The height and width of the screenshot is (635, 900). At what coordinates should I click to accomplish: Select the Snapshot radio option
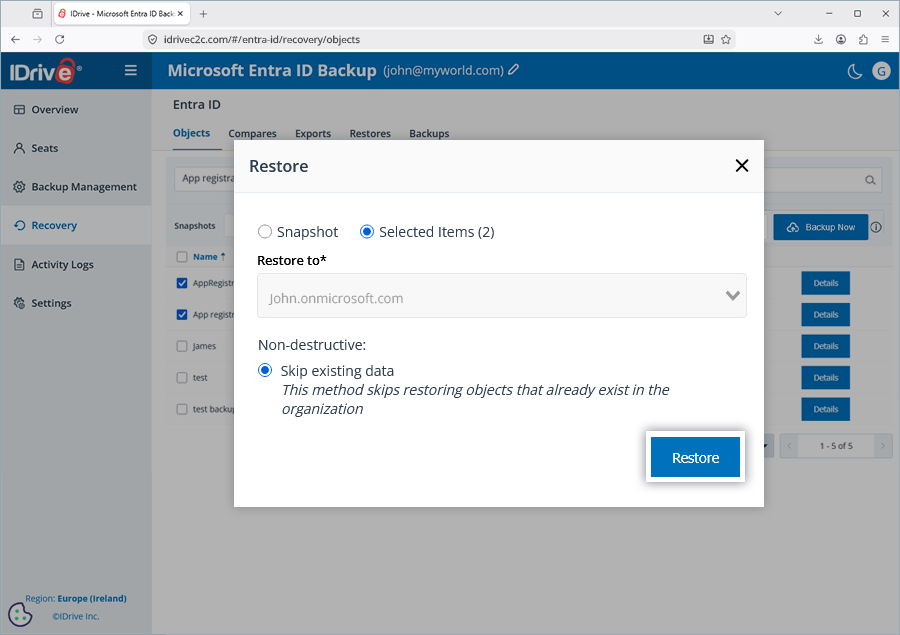265,232
